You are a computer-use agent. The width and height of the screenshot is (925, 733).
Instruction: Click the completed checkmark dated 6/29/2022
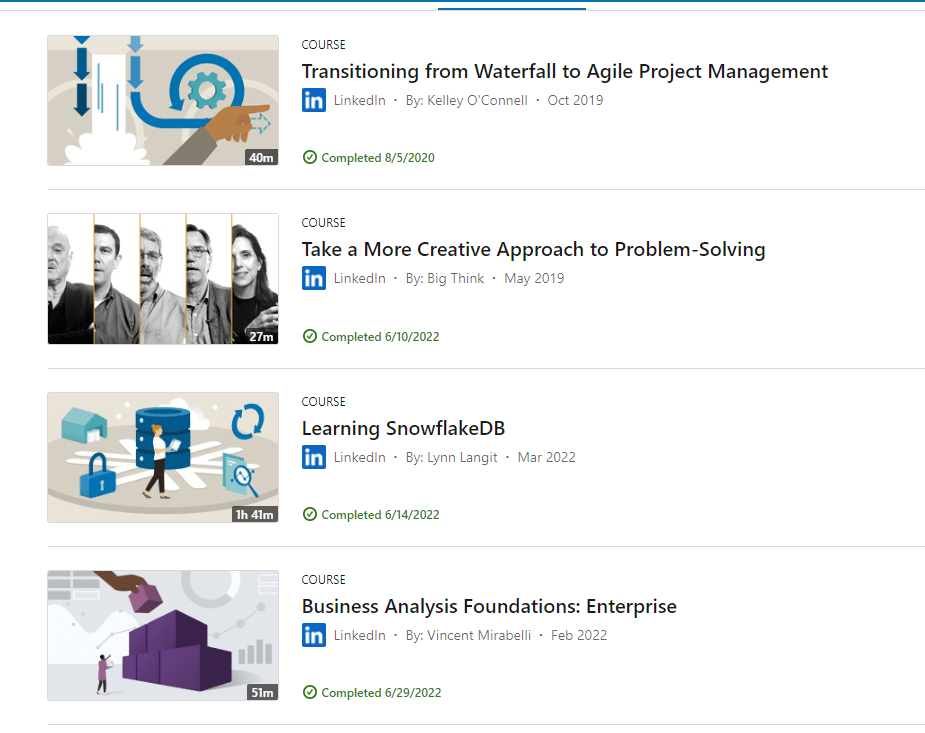[x=310, y=692]
